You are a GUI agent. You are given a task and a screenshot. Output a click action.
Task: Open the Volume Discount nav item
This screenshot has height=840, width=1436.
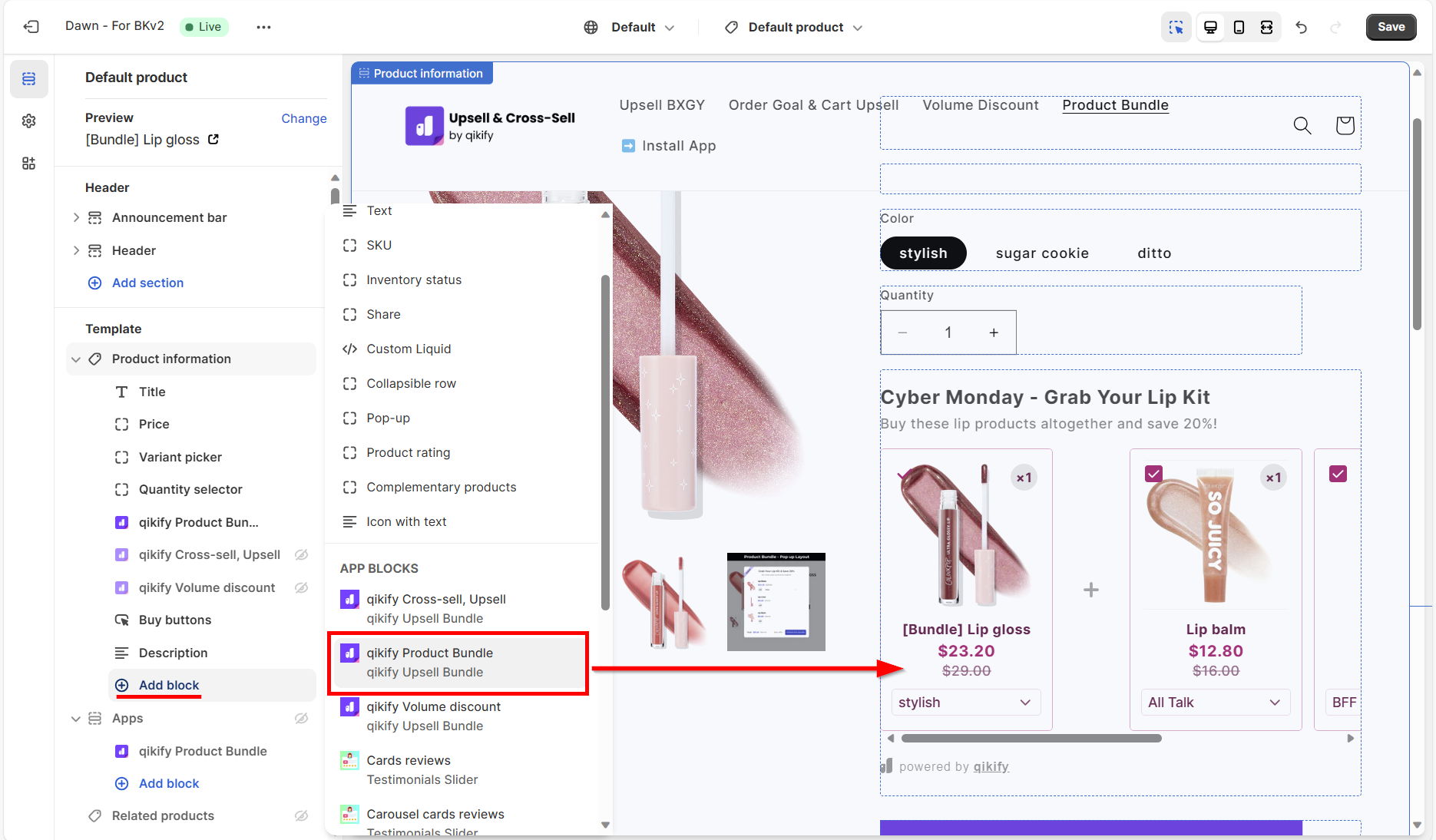pos(980,105)
